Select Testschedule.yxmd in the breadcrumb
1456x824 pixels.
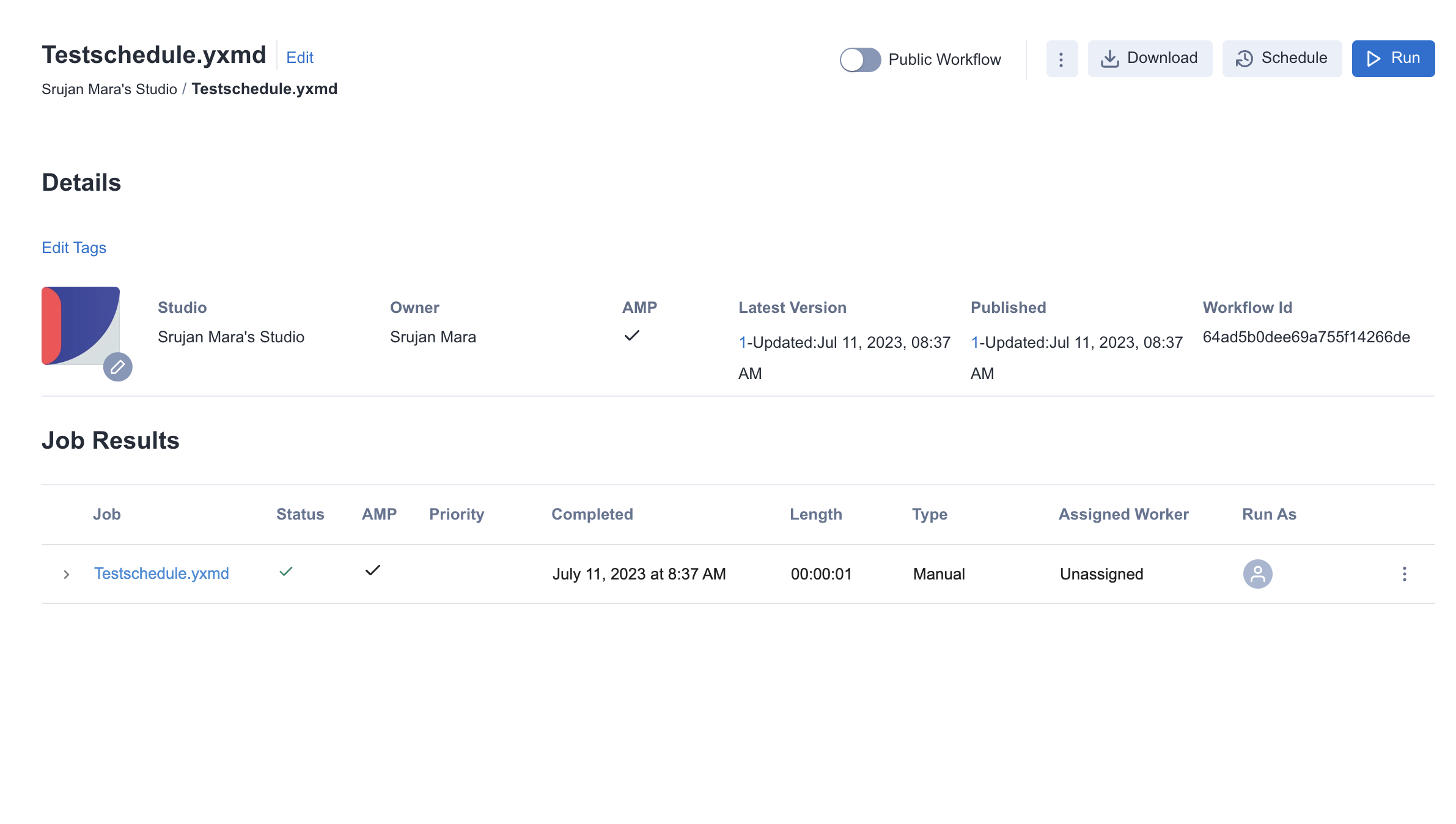[x=264, y=89]
